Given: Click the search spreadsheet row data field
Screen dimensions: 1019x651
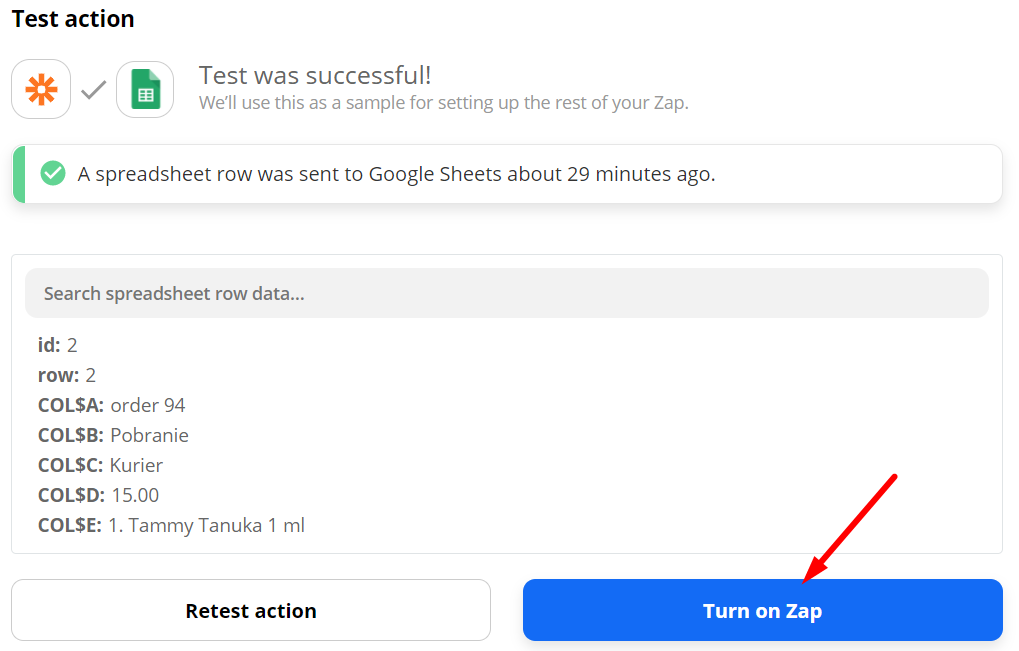Looking at the screenshot, I should tap(506, 291).
